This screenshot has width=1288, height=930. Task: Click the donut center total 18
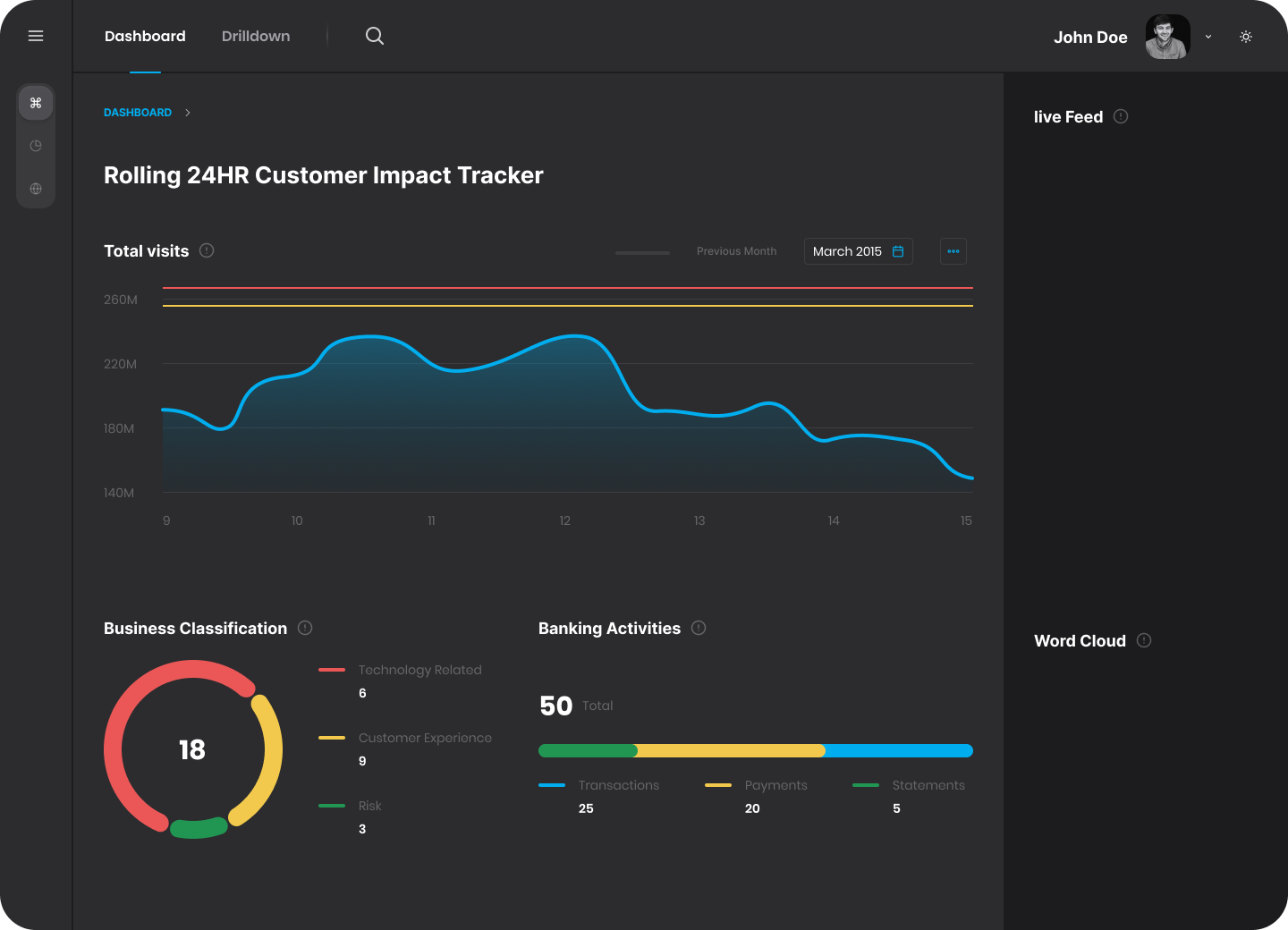click(x=192, y=749)
